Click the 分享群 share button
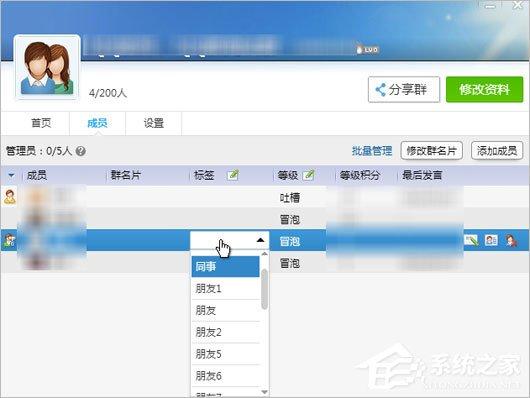This screenshot has width=530, height=398. pyautogui.click(x=404, y=90)
